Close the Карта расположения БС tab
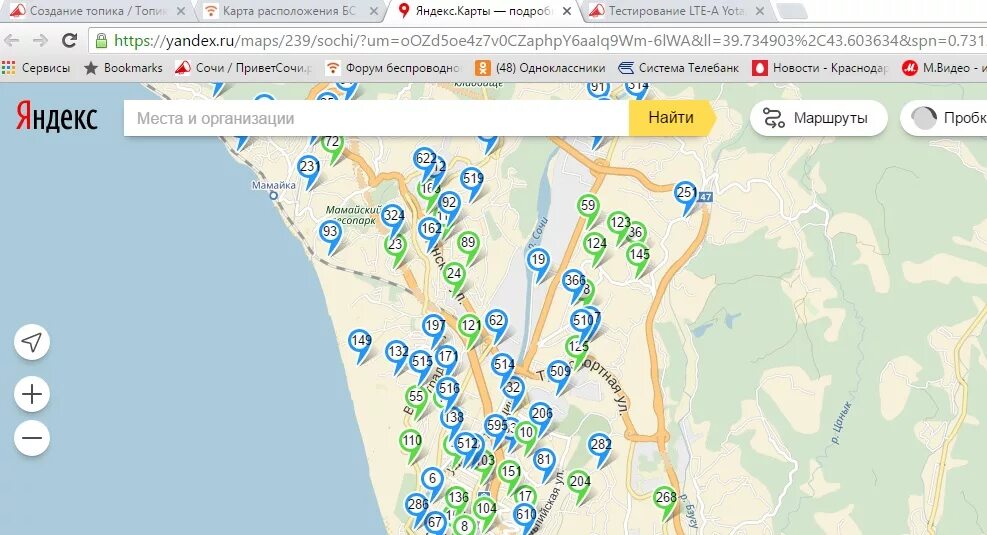Viewport: 987px width, 535px height. coord(374,11)
